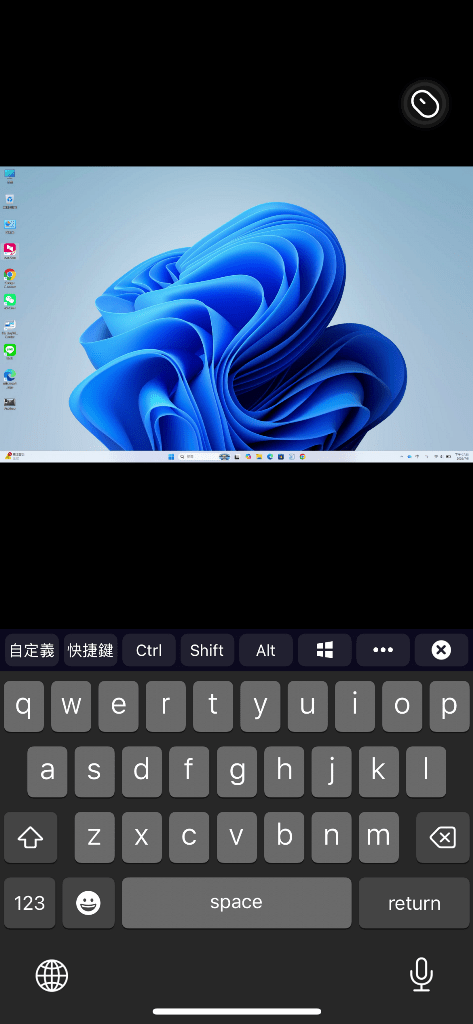Tap the space bar

coord(236,903)
